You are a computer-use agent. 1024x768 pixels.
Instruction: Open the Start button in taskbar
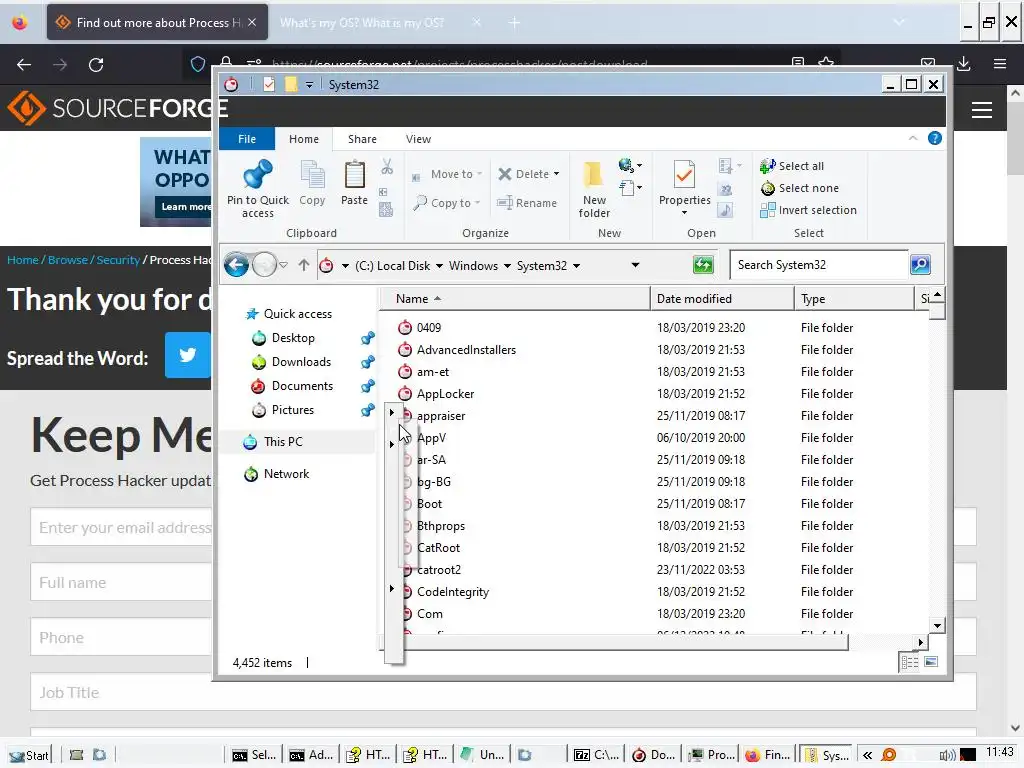click(29, 755)
